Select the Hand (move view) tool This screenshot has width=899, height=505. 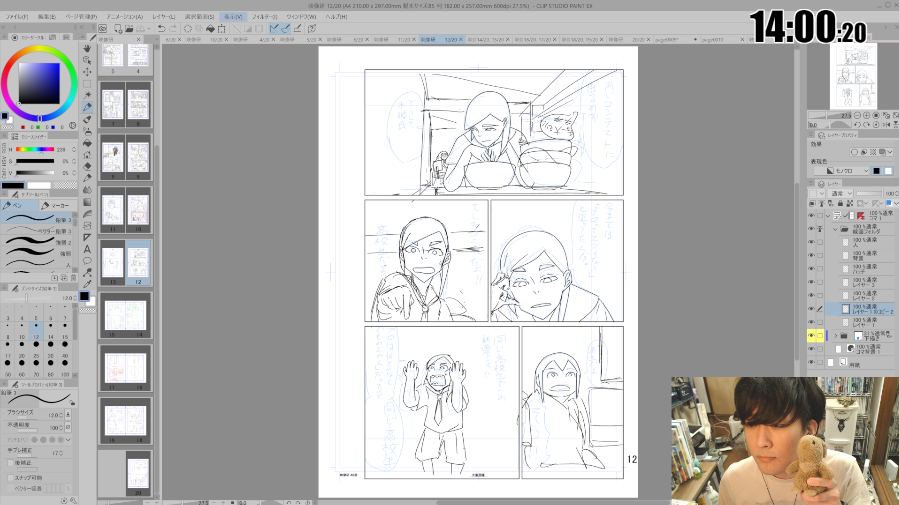(87, 49)
